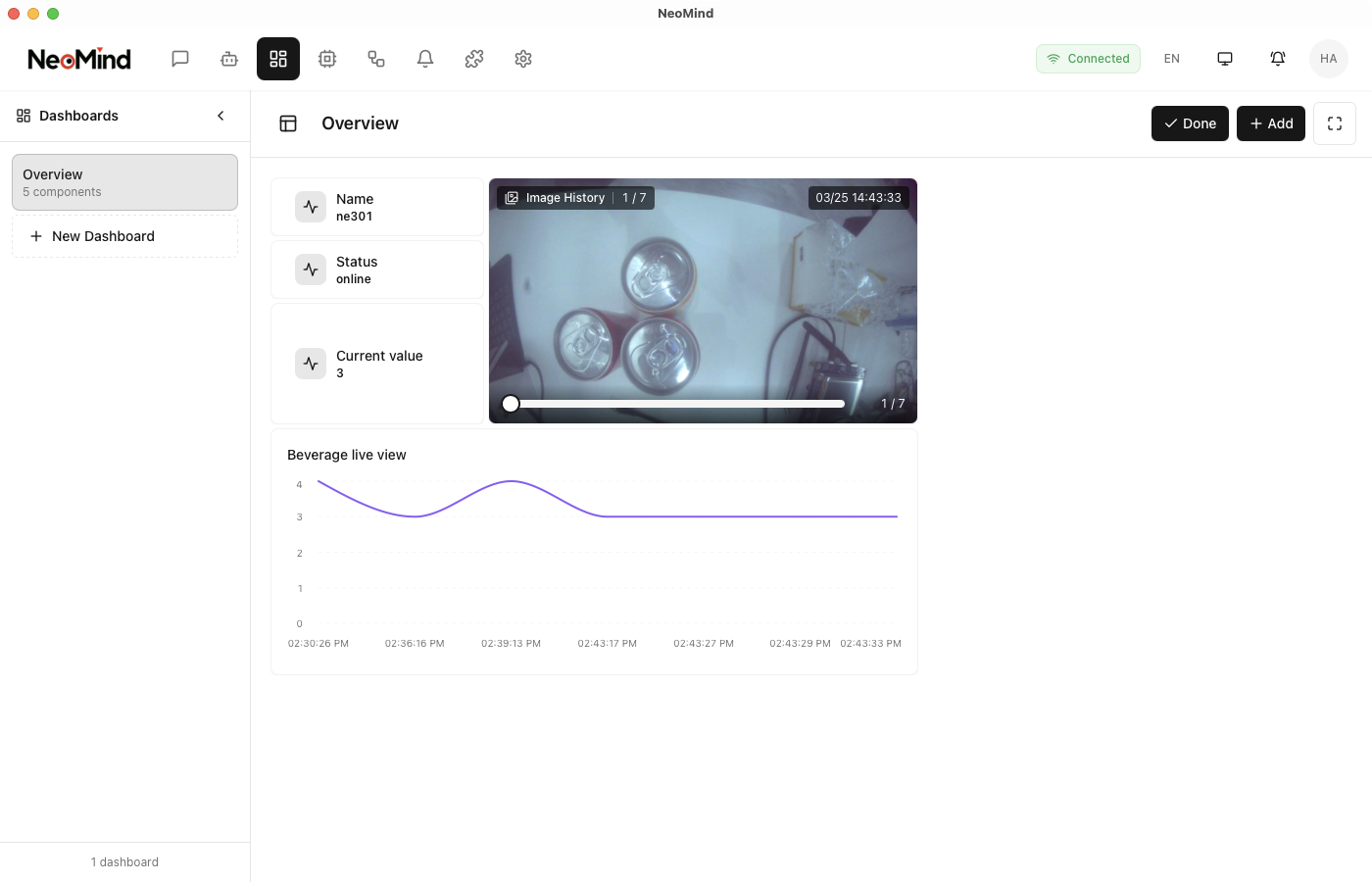Open the Overview panel icon next to title

(288, 123)
